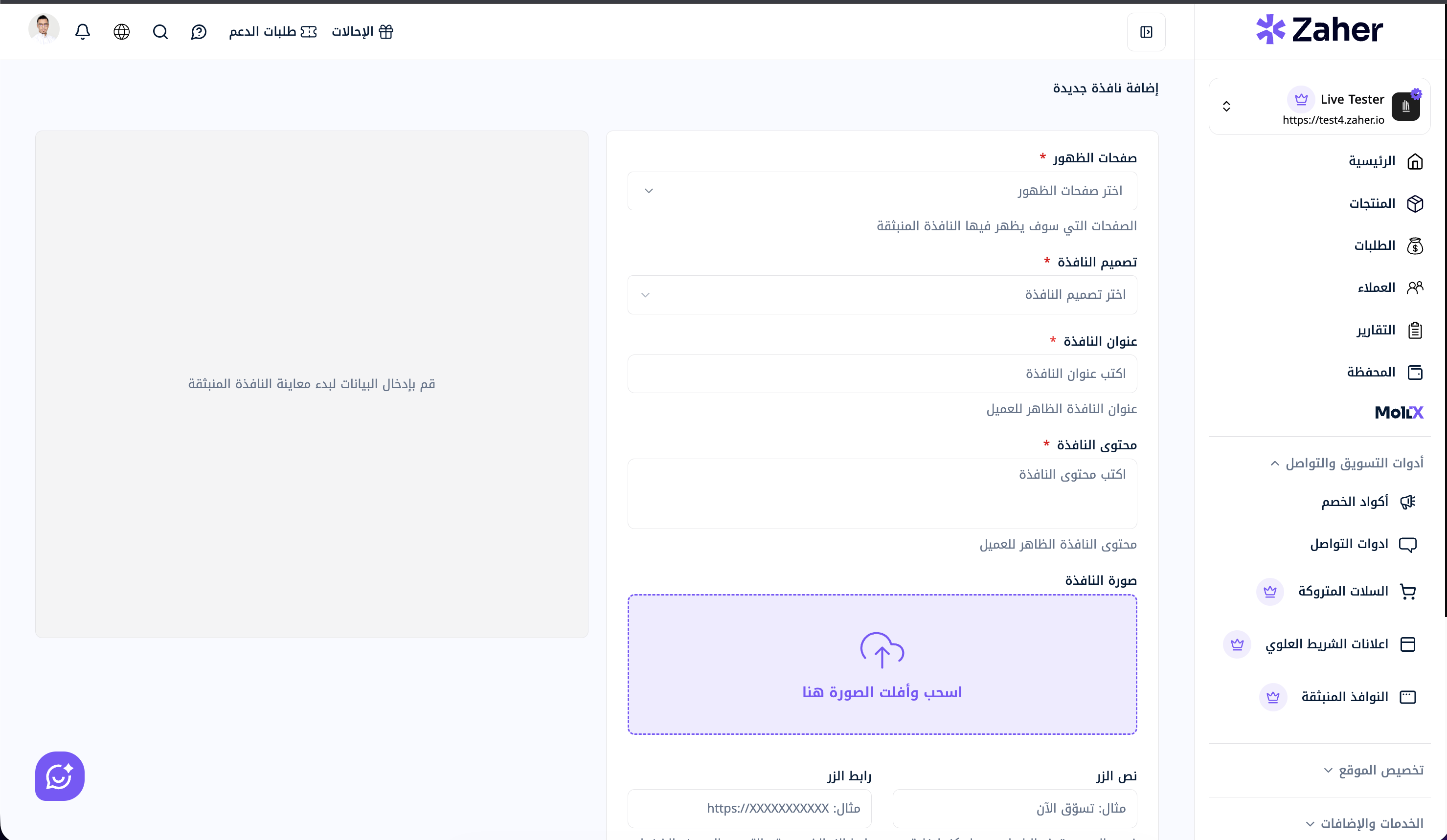The image size is (1447, 840).
Task: Click the cloud upload icon
Action: coord(882,650)
